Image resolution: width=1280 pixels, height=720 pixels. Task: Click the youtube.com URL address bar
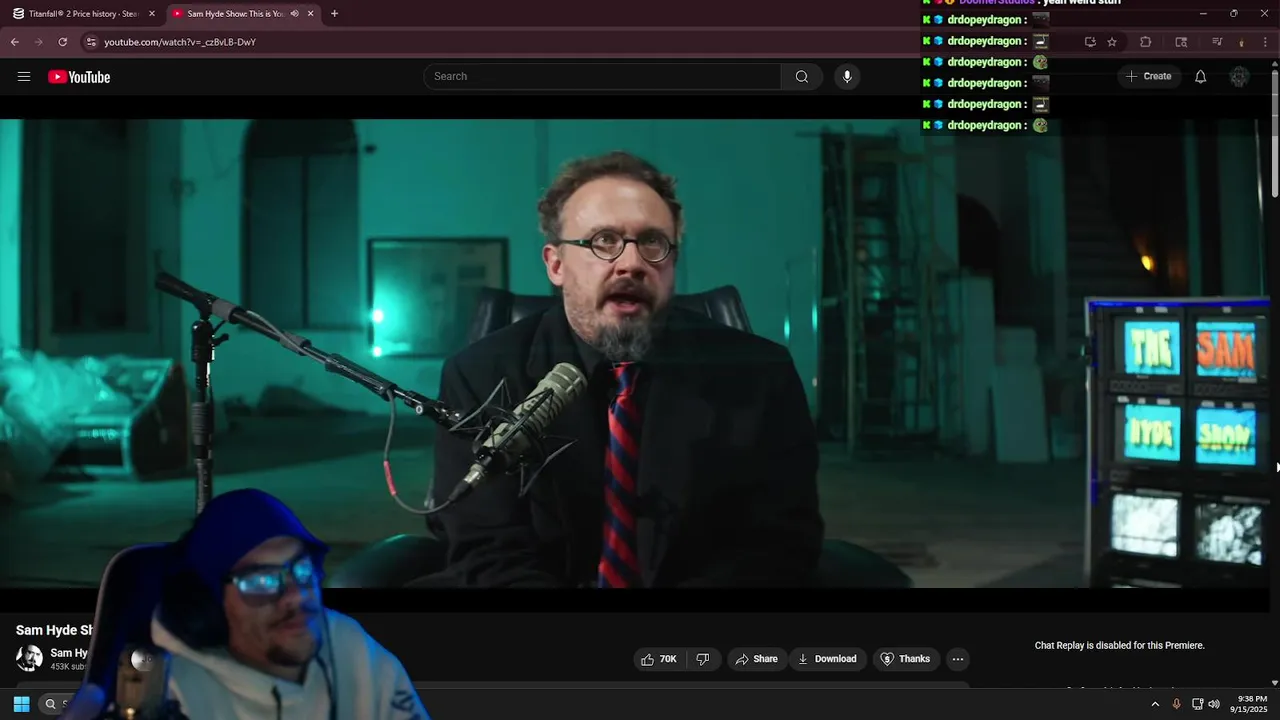[x=180, y=42]
